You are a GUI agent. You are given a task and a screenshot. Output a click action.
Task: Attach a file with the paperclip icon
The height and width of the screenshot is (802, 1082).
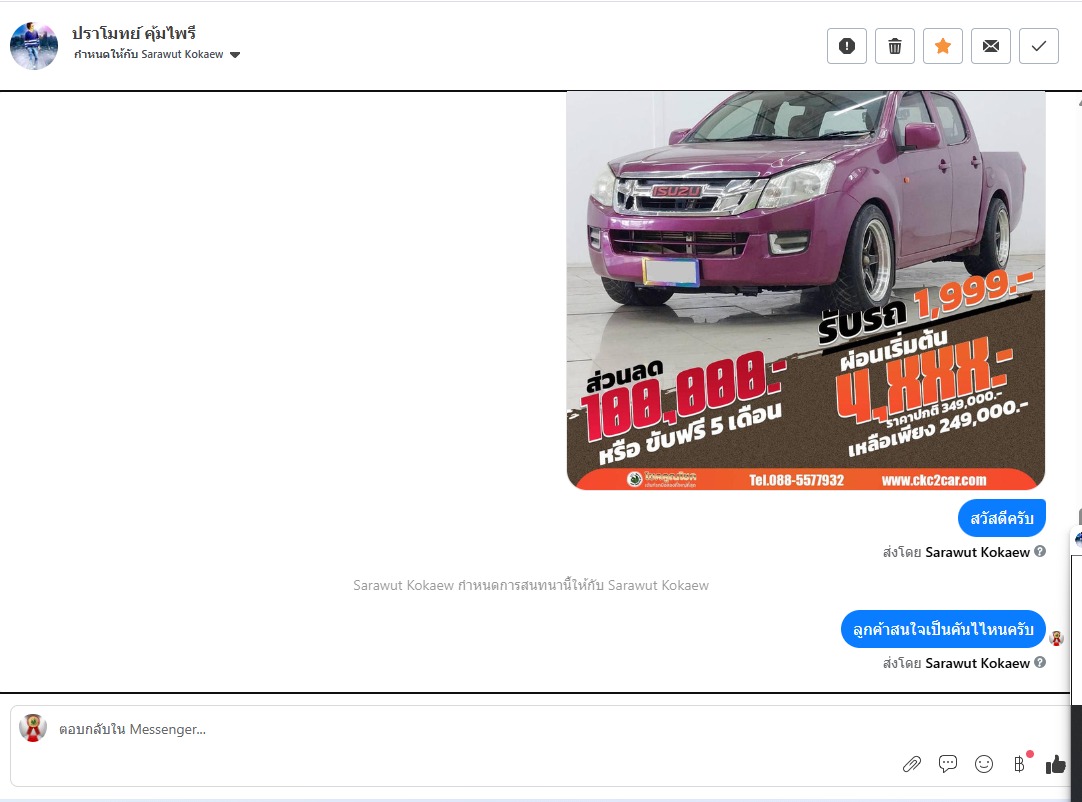point(912,764)
